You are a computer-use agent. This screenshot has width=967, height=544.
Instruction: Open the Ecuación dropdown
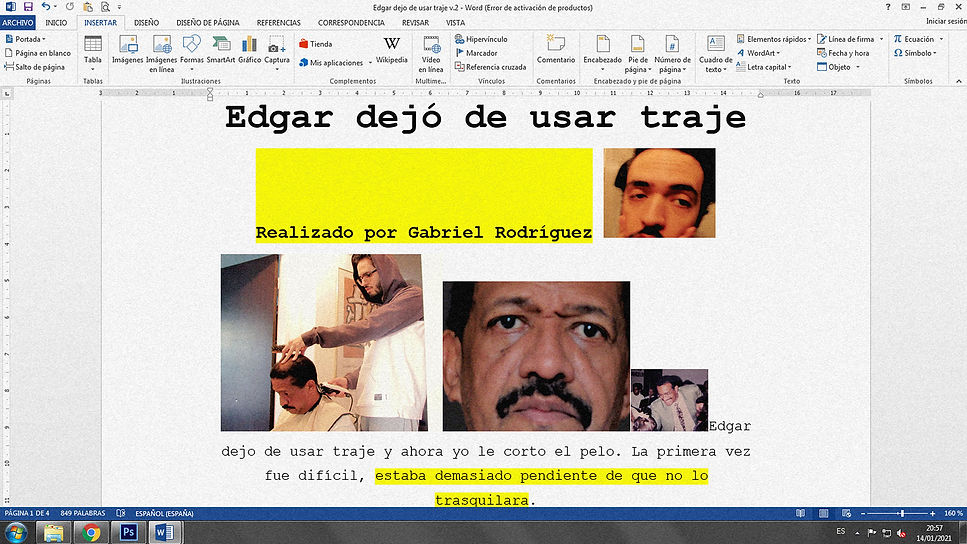[x=918, y=39]
